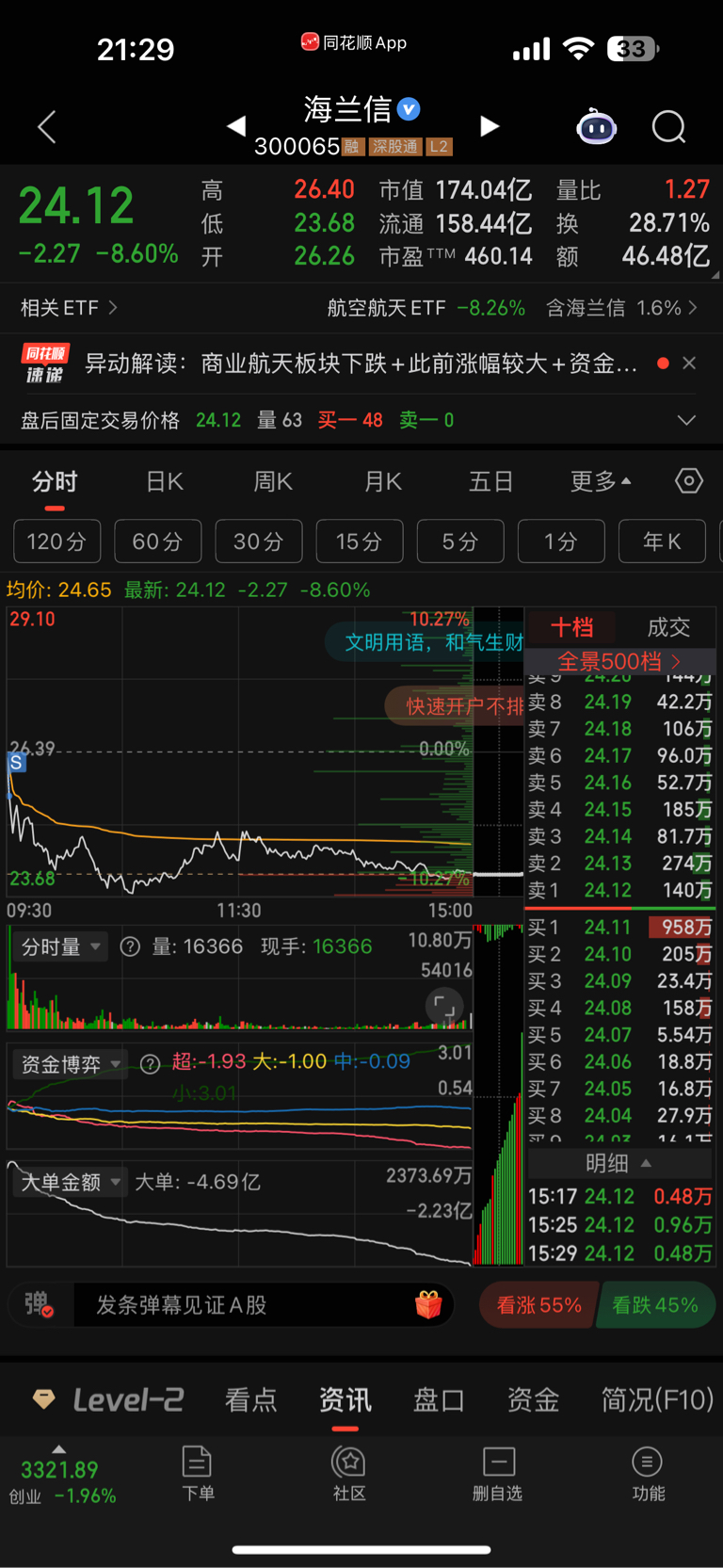Tap the 弹 barrage toggle icon

click(40, 1305)
